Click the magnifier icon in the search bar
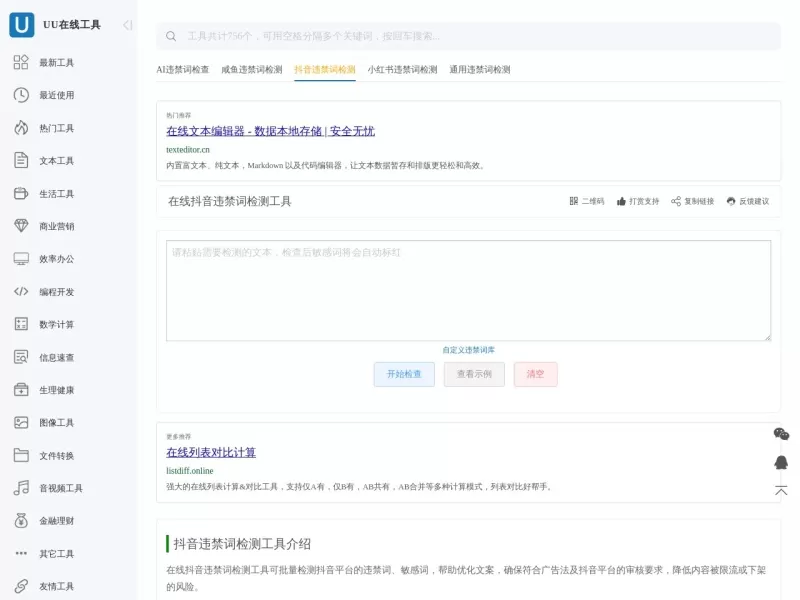This screenshot has height=600, width=800. point(170,35)
